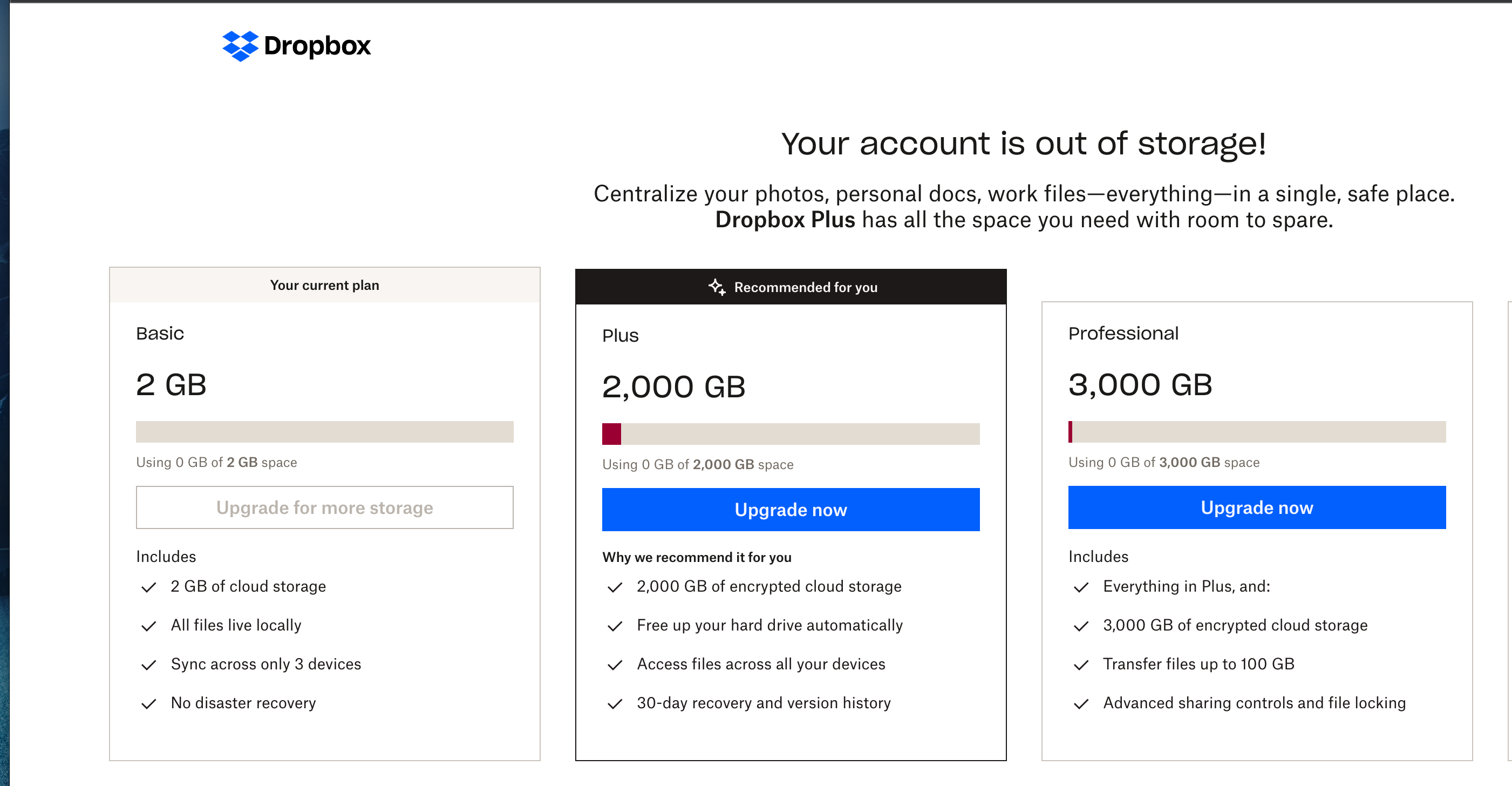Viewport: 1512px width, 786px height.
Task: Click the Includes label in the Professional plan
Action: [1098, 557]
